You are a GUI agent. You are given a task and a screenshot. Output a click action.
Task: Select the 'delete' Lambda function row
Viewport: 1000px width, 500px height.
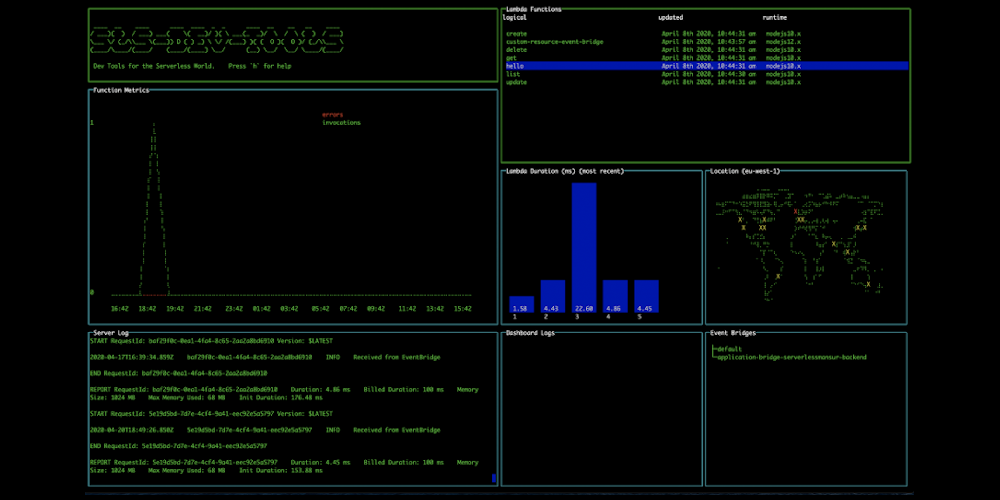(706, 49)
